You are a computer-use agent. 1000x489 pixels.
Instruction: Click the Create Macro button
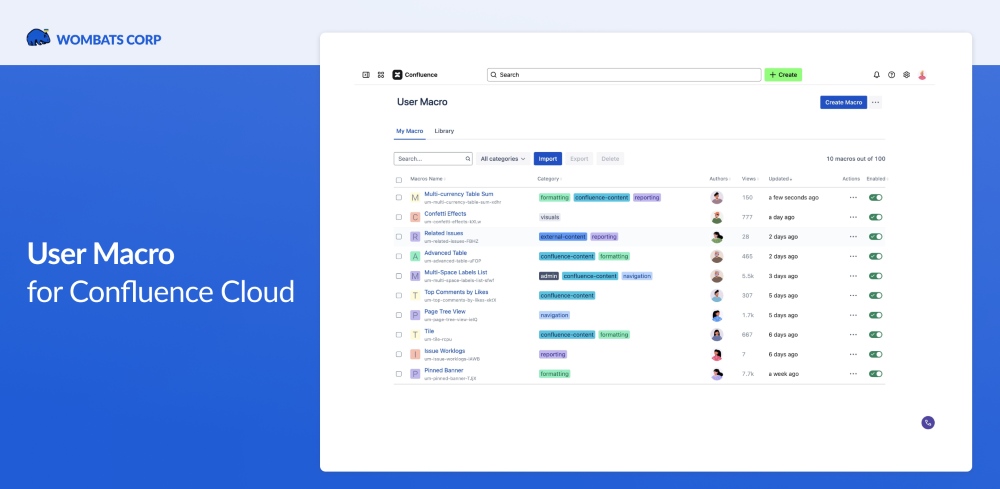point(843,102)
